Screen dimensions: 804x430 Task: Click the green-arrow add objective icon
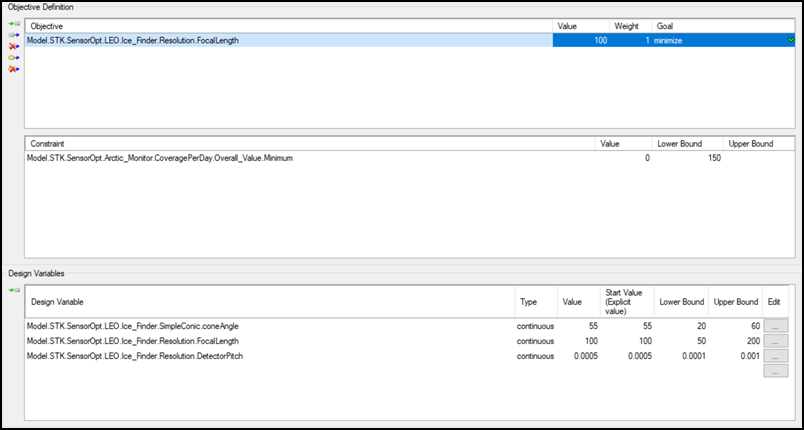(x=14, y=23)
